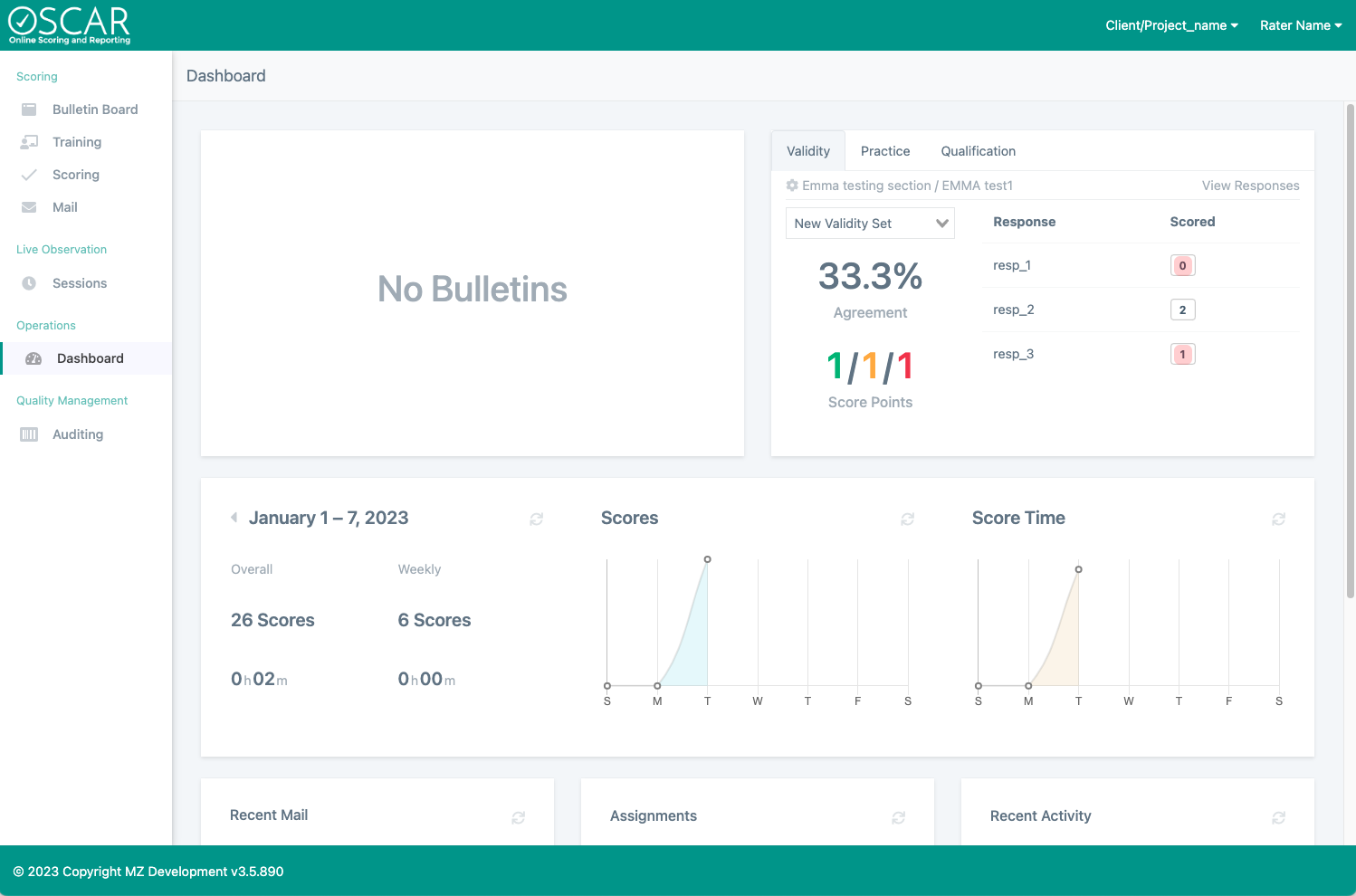Click the Bulletin Board sidebar icon
The image size is (1356, 896).
(29, 110)
